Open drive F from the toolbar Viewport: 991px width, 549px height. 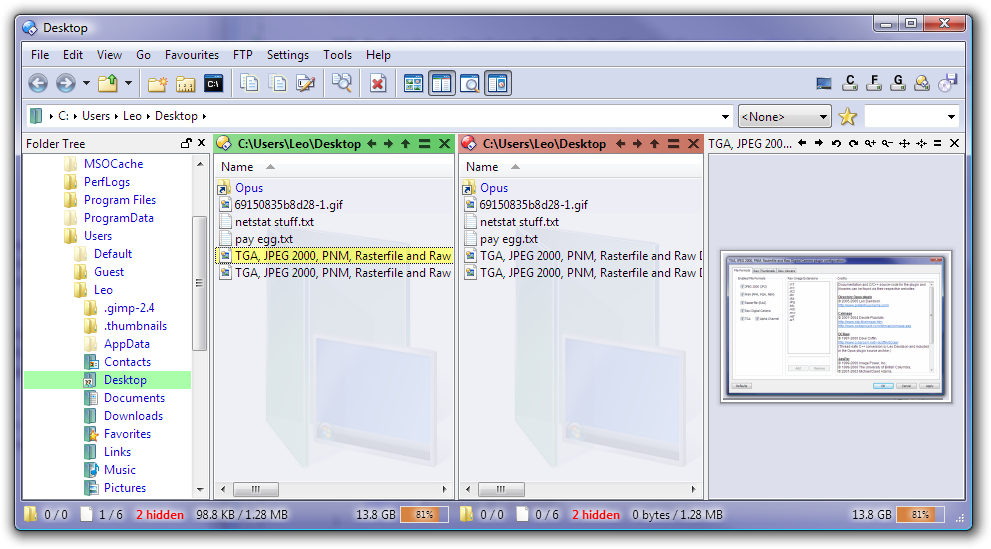tap(874, 84)
